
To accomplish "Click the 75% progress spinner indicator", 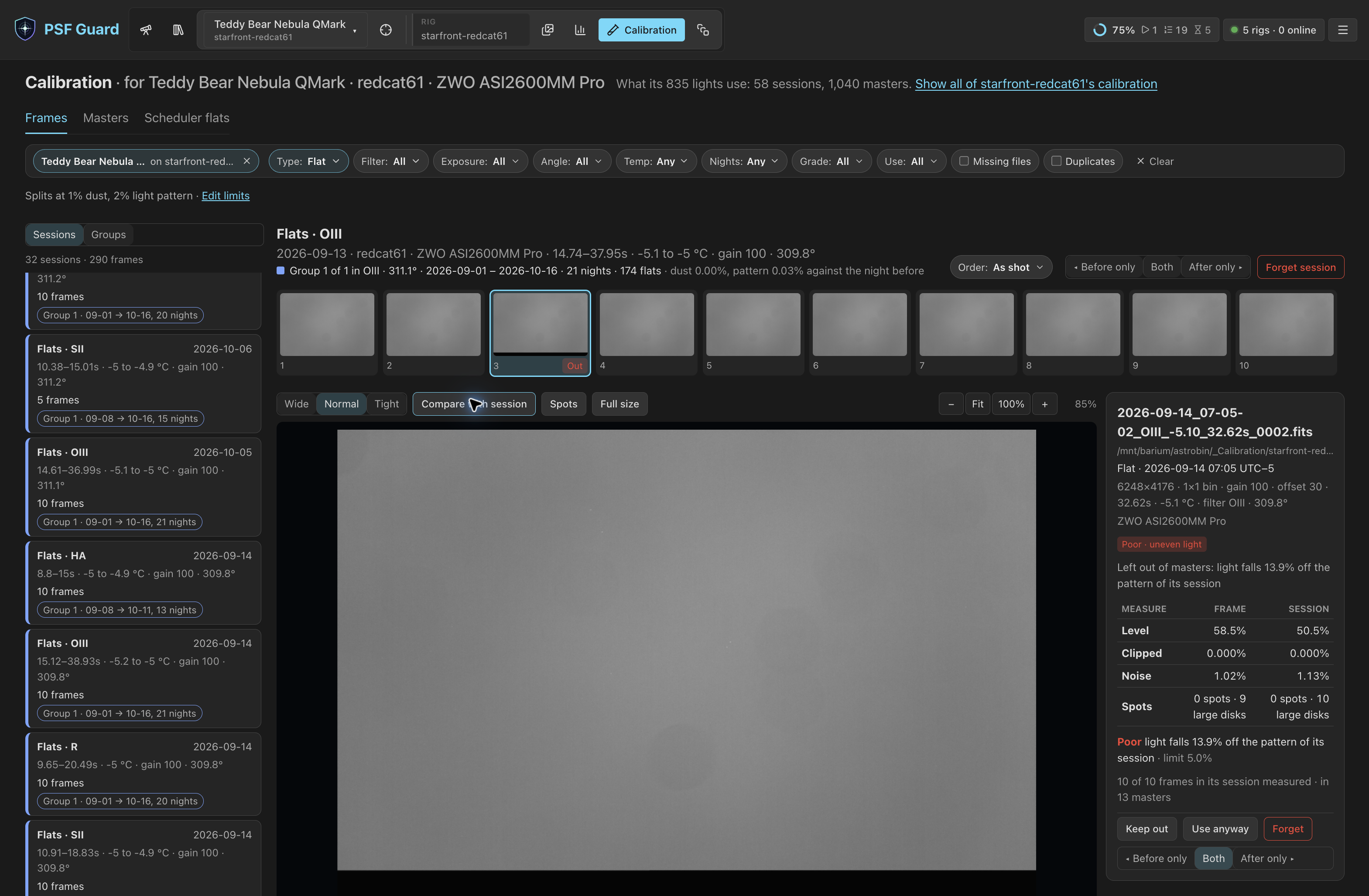I will 1100,30.
